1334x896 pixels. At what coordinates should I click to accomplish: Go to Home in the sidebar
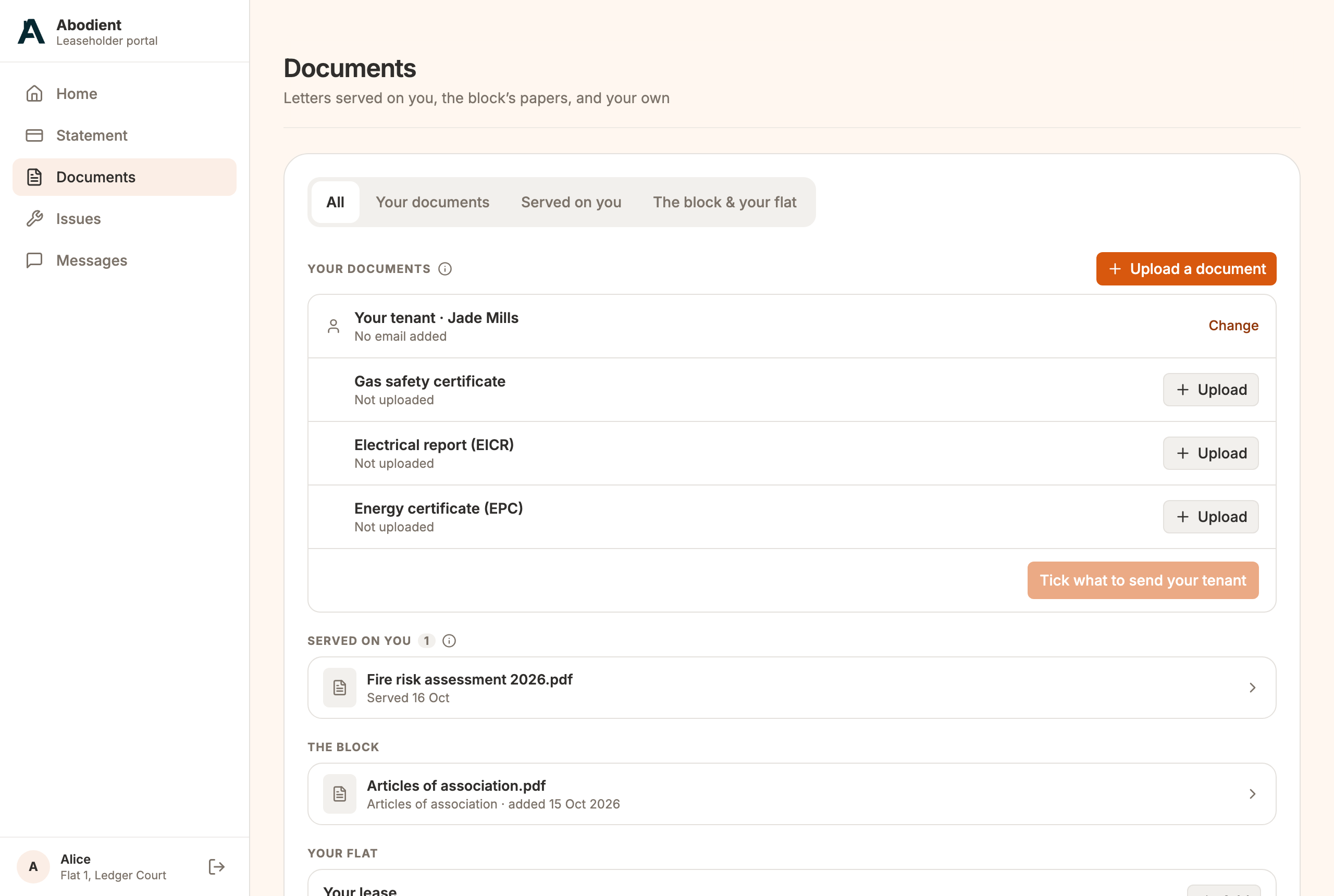(125, 94)
